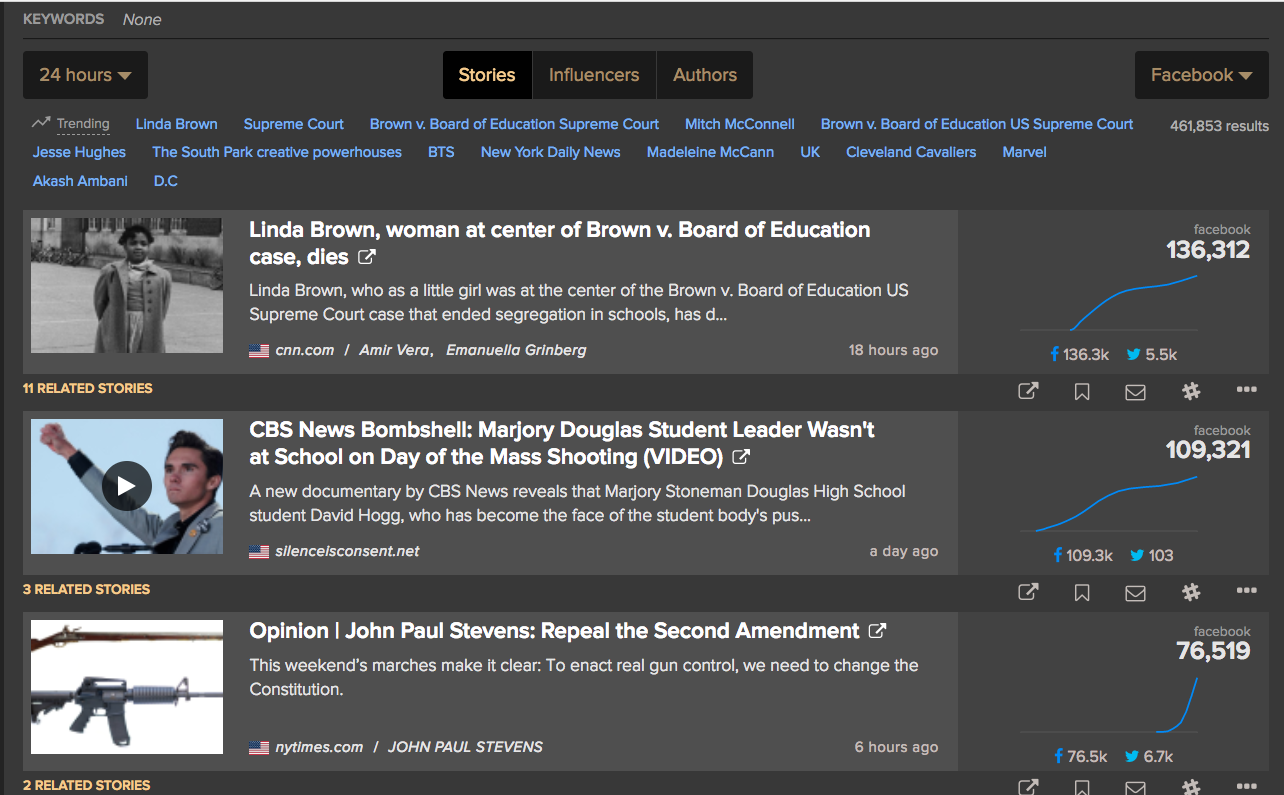Select Brown v. Board of Education US Supreme Court topic
Viewport: 1284px width, 795px height.
click(x=977, y=124)
